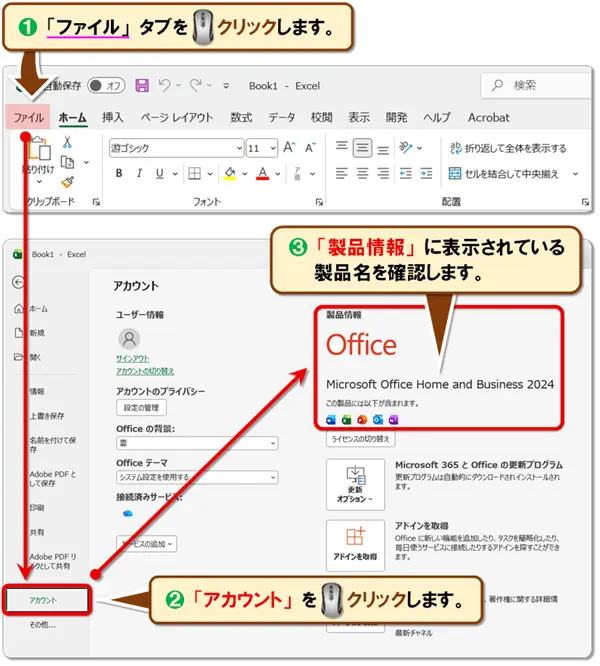Screen dimensions: 600x666
Task: Click セルを結合して中央揃え merge button
Action: pos(504,173)
